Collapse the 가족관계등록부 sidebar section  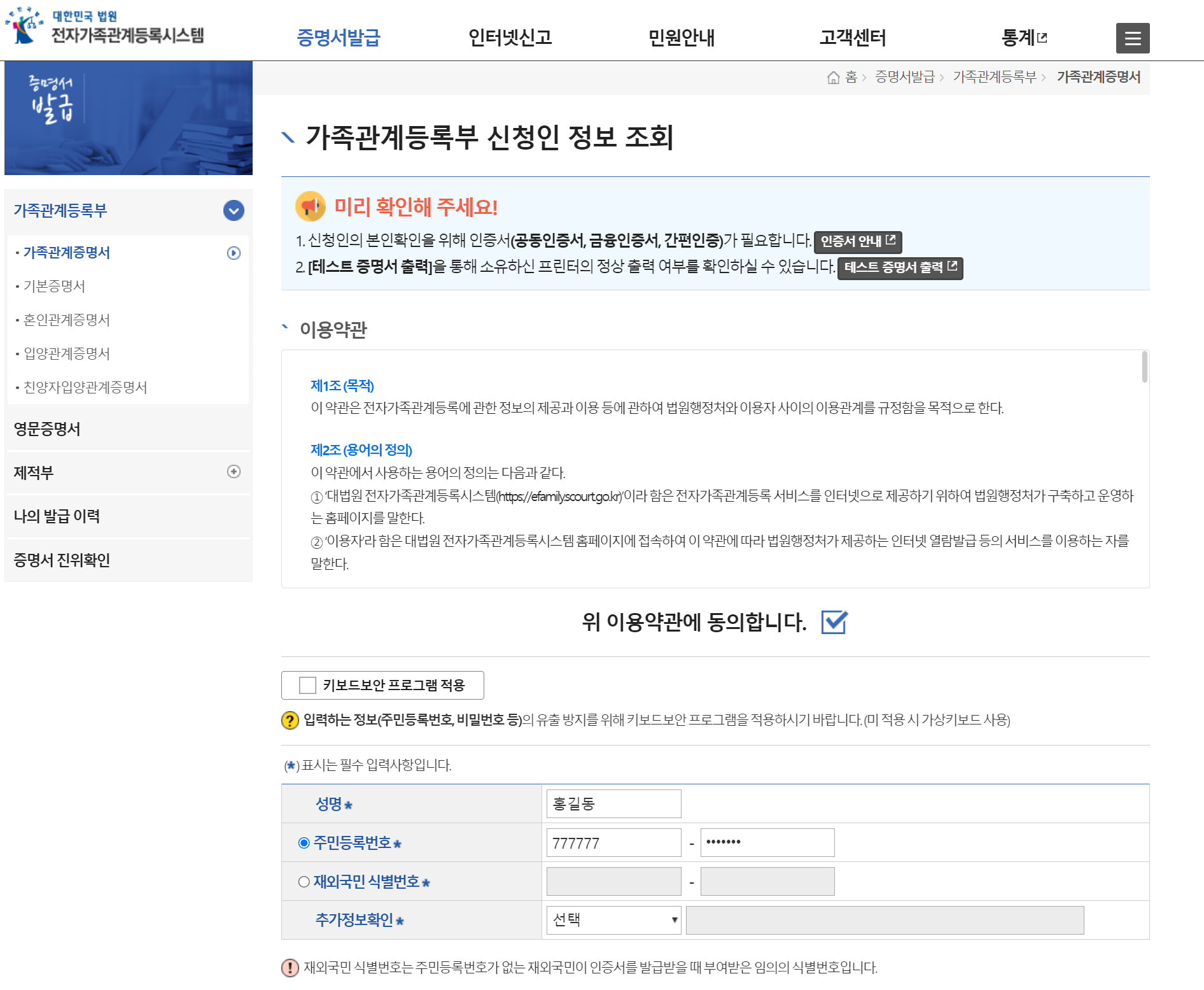[235, 211]
